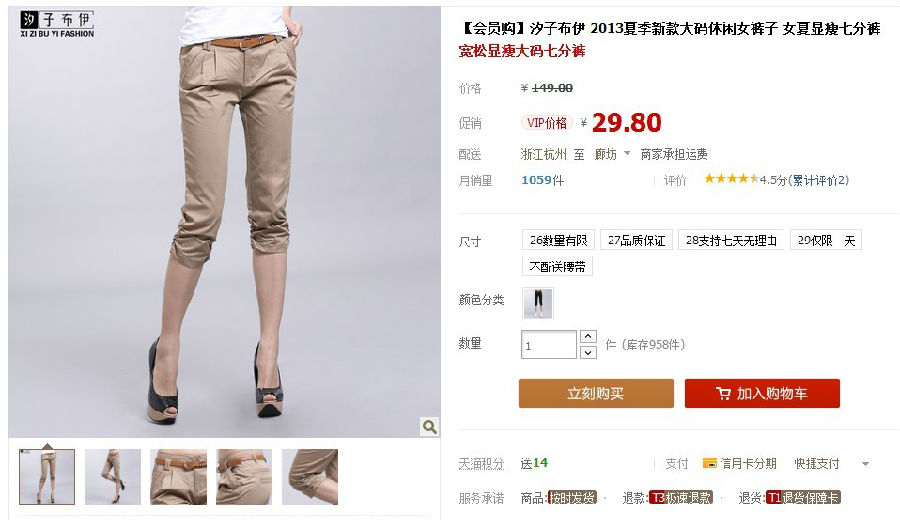Expand the payment methods dropdown arrow

tap(866, 464)
